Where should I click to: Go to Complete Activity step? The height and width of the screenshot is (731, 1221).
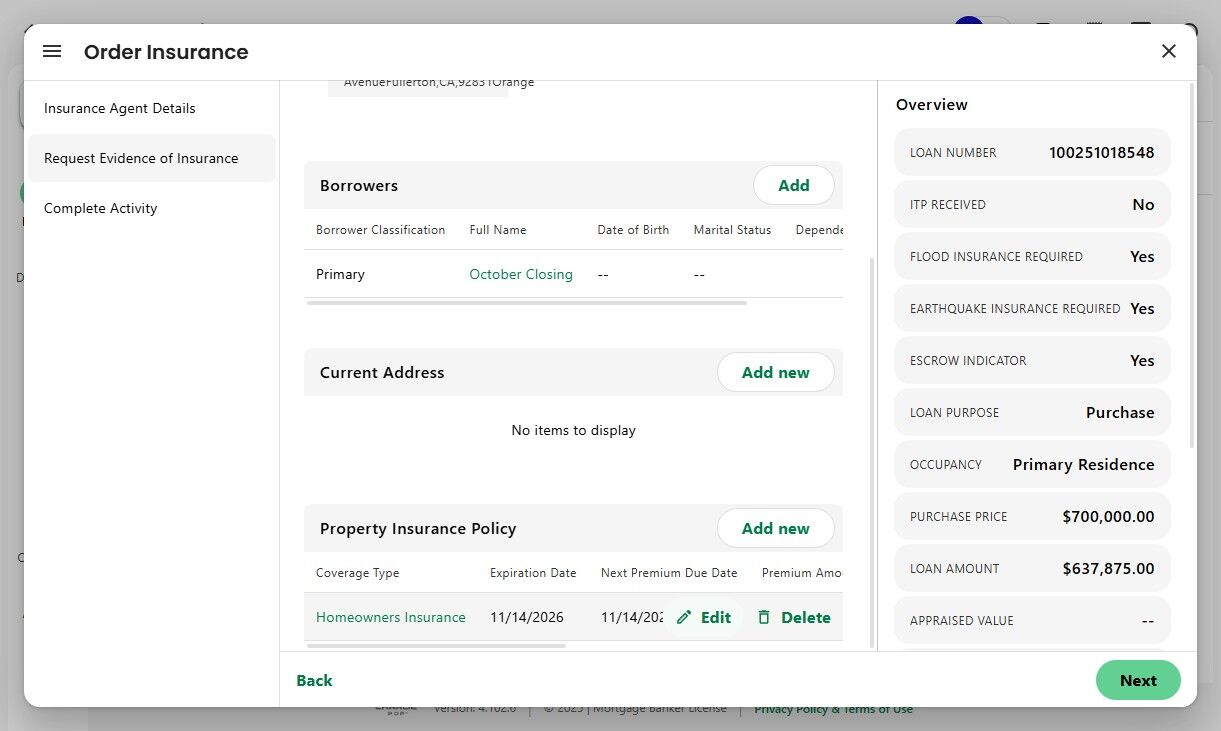[x=101, y=208]
